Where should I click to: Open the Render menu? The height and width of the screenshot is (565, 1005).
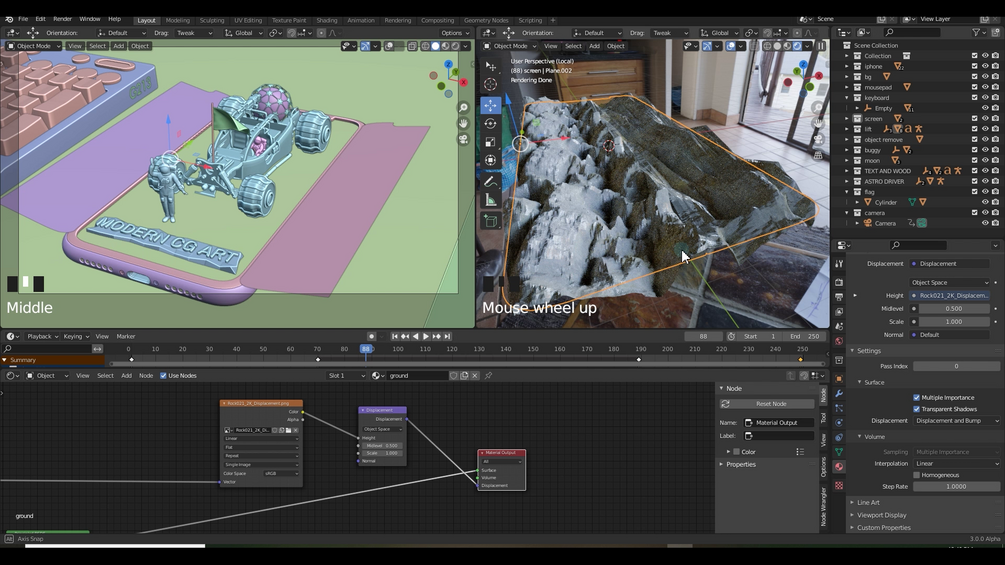click(x=62, y=19)
